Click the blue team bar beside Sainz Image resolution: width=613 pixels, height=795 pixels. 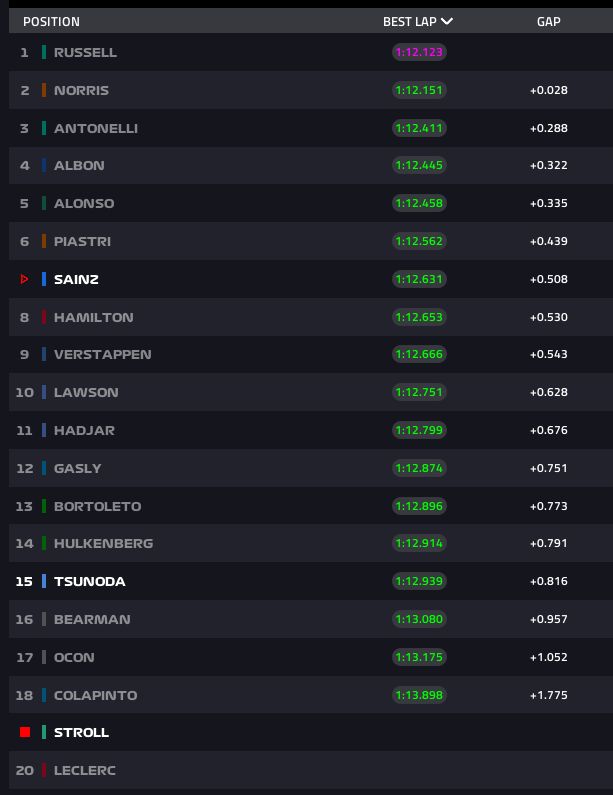(44, 279)
